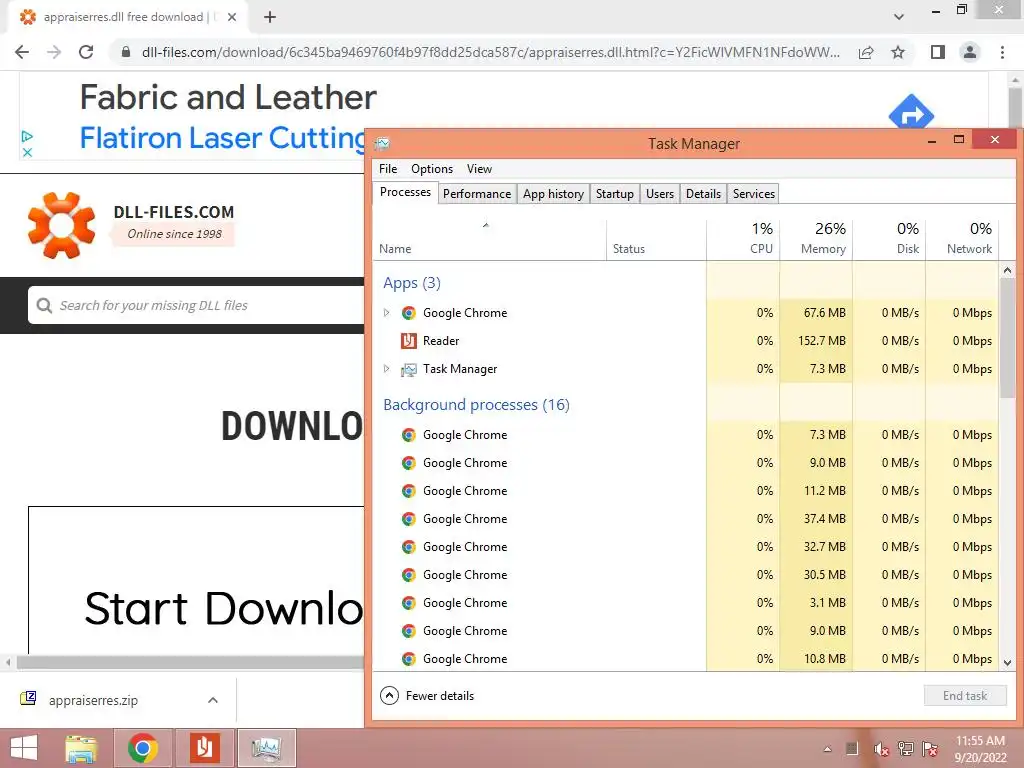Image resolution: width=1024 pixels, height=768 pixels.
Task: Sort processes by Name column
Action: pyautogui.click(x=490, y=240)
